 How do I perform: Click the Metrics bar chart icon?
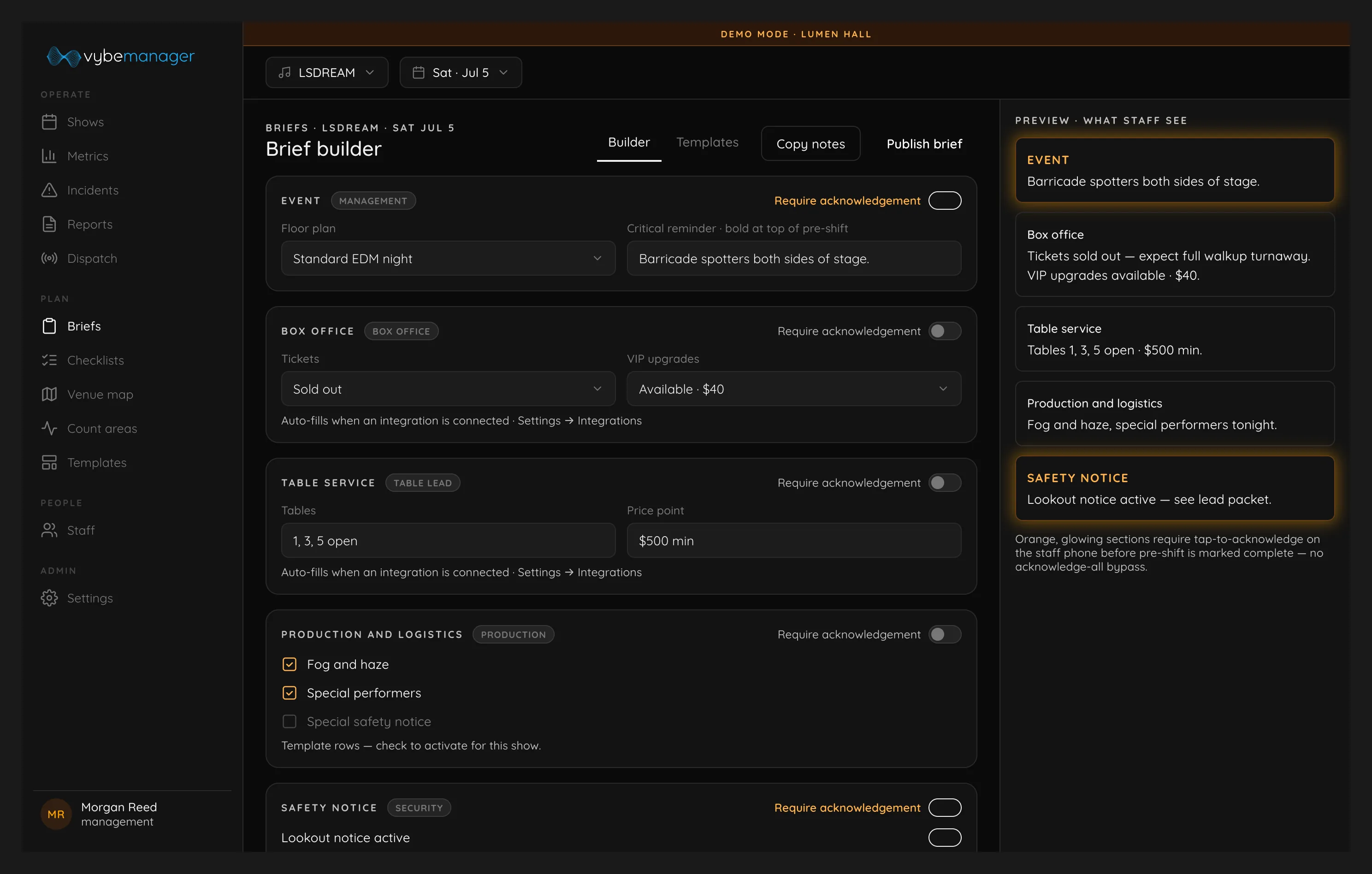coord(50,156)
